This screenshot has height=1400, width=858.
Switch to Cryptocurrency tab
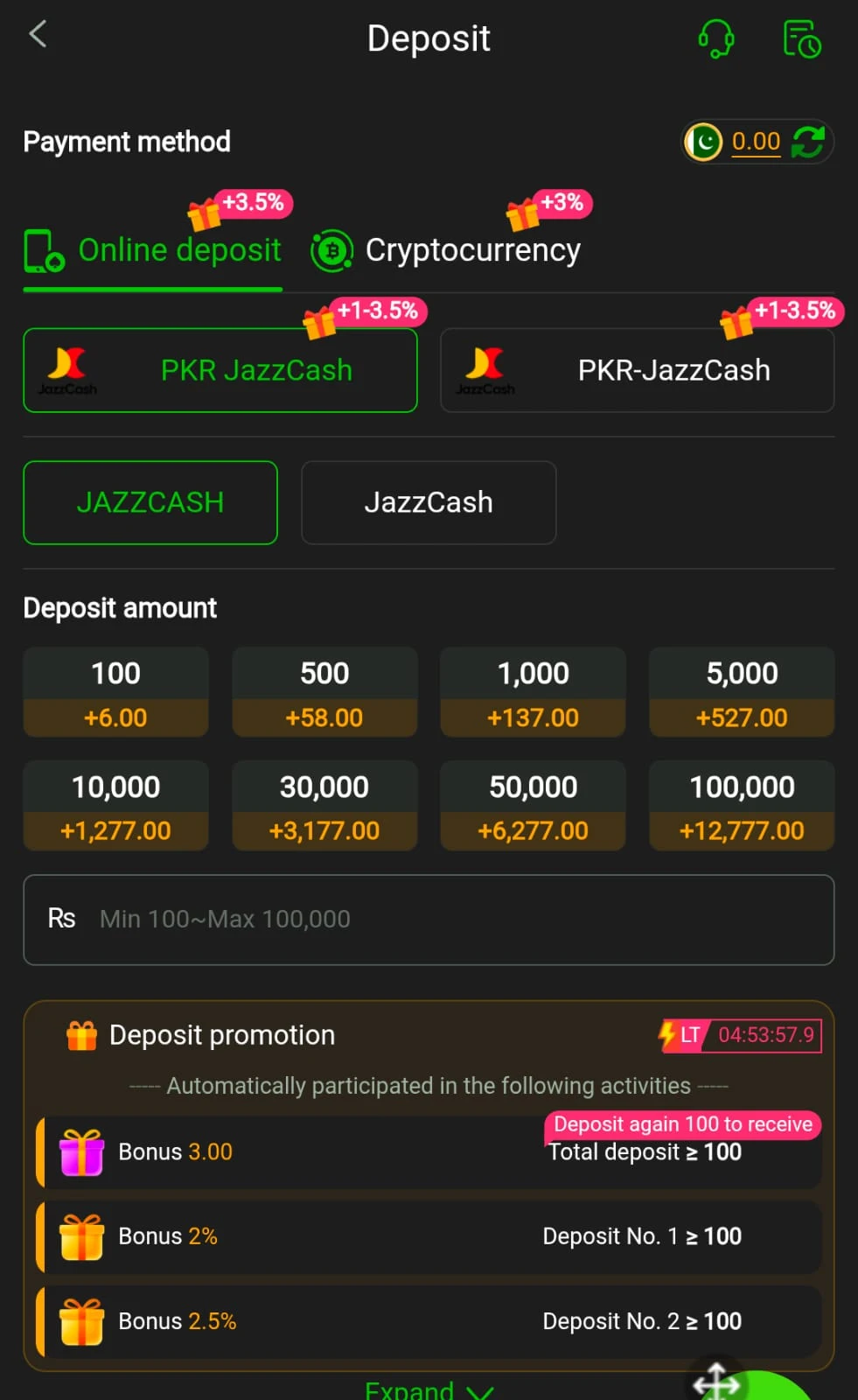pos(446,251)
